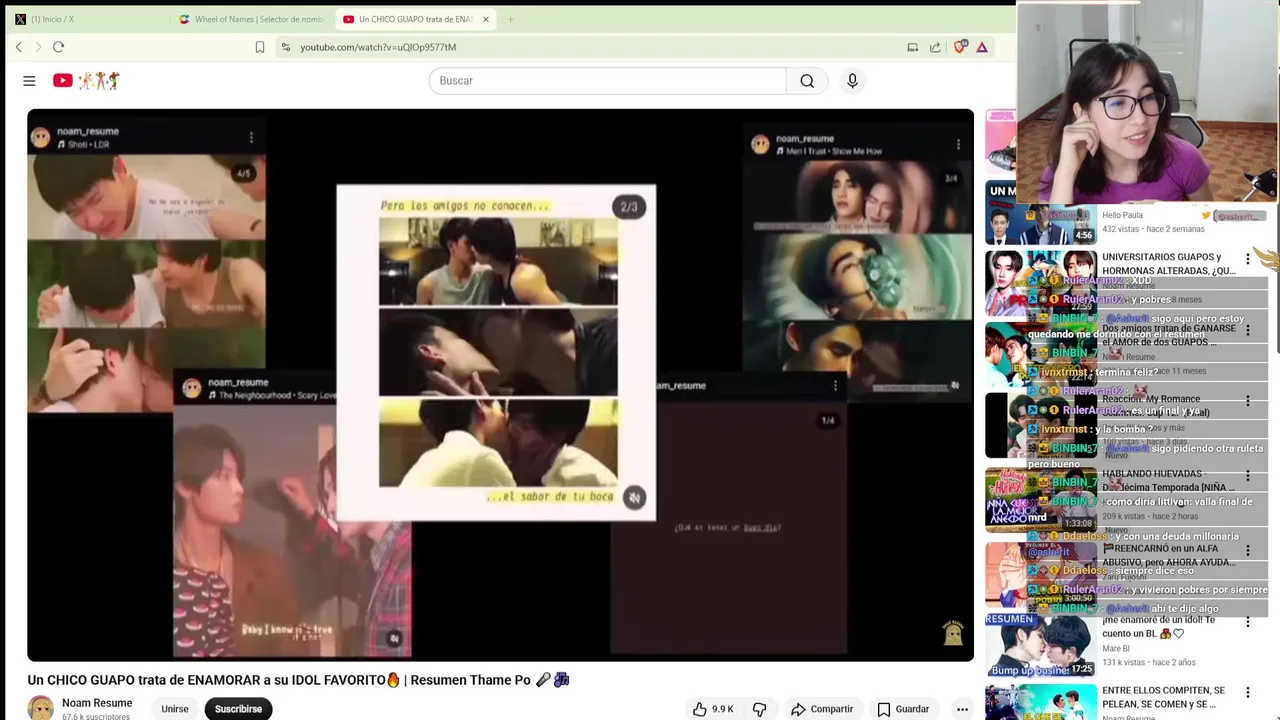
Task: Open Hello Paula video thumbnail 4:56
Action: tap(1040, 214)
